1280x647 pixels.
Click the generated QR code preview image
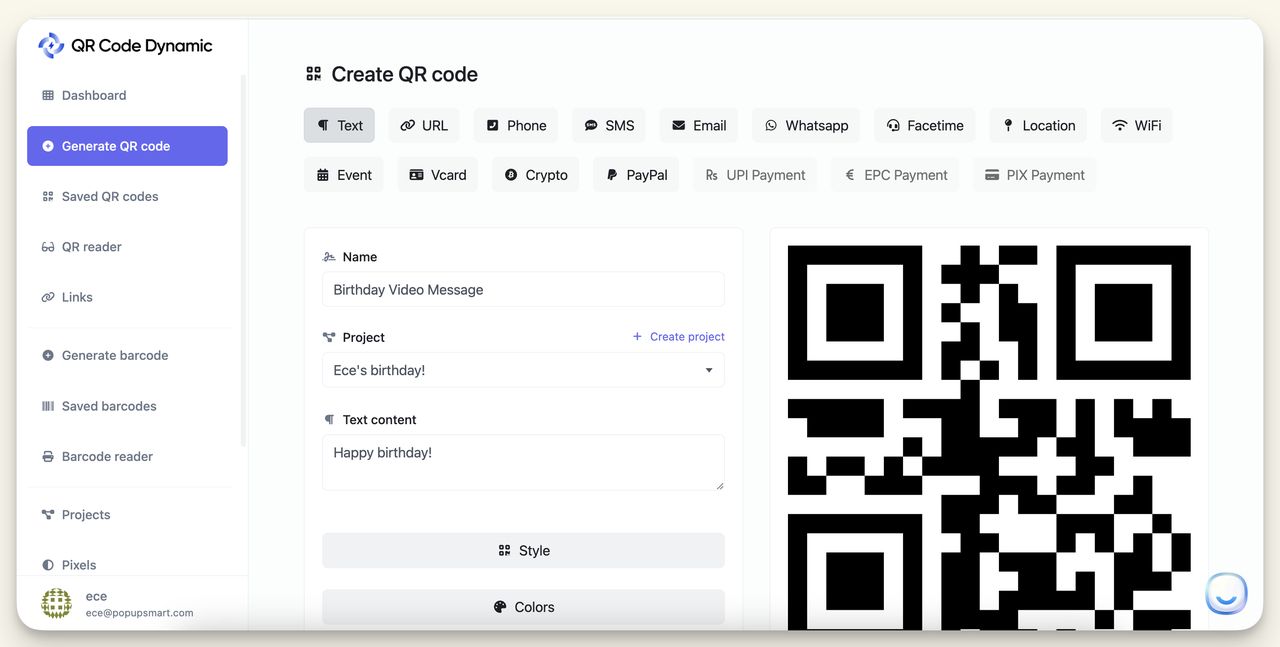(989, 437)
